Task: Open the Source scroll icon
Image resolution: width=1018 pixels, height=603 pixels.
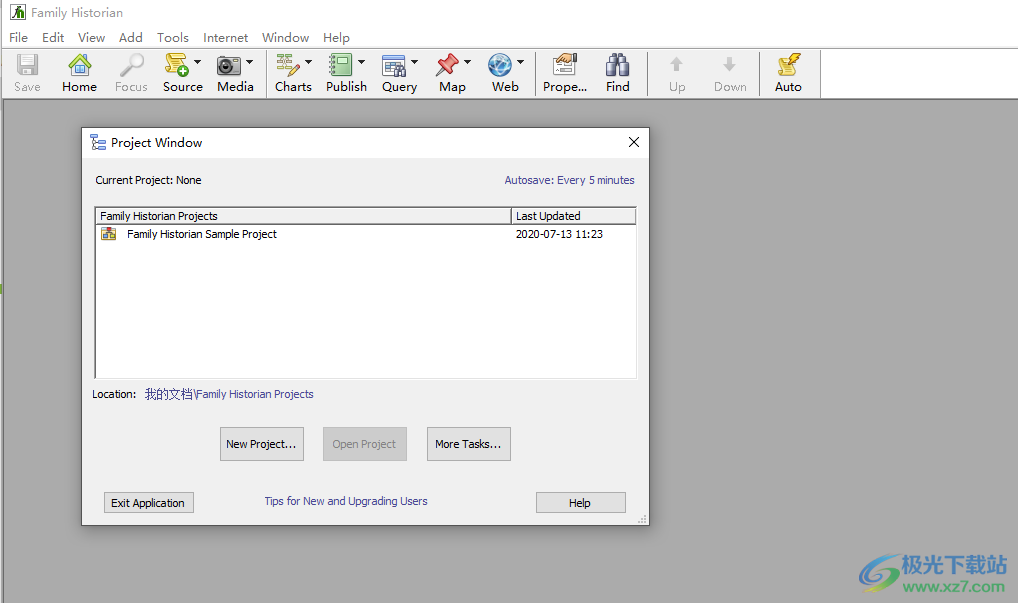Action: pyautogui.click(x=177, y=66)
